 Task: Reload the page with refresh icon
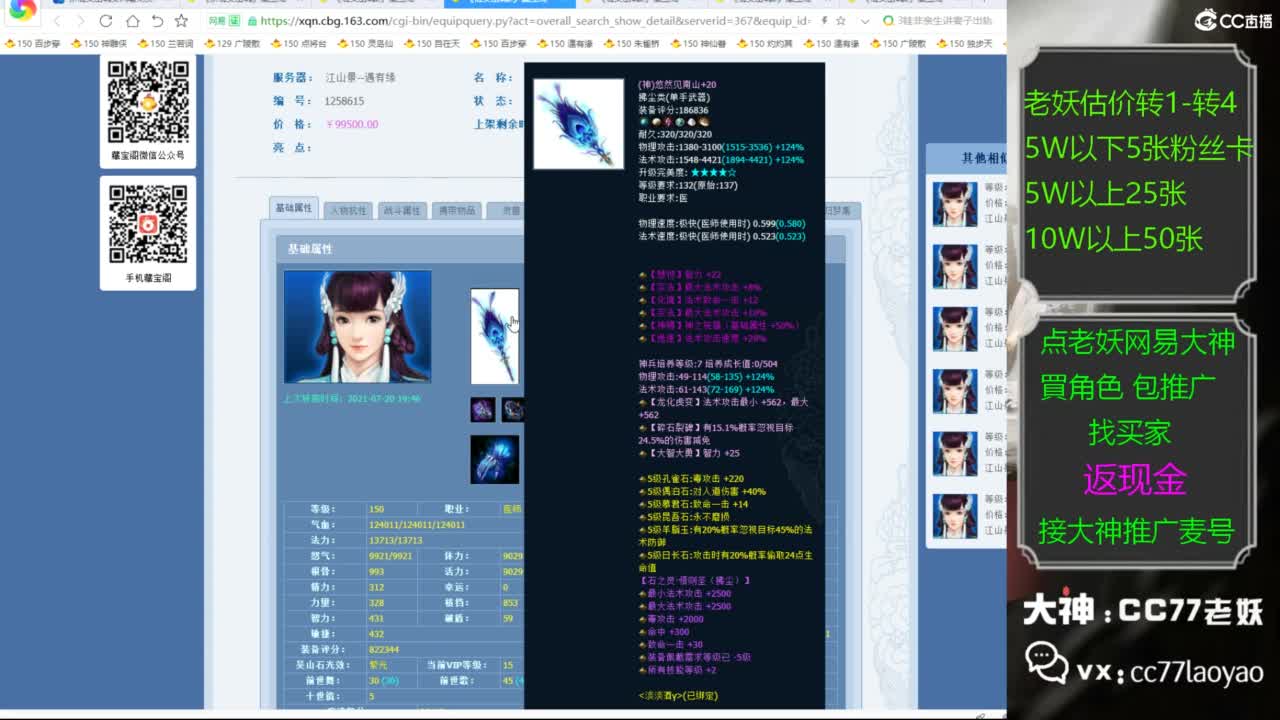(106, 21)
